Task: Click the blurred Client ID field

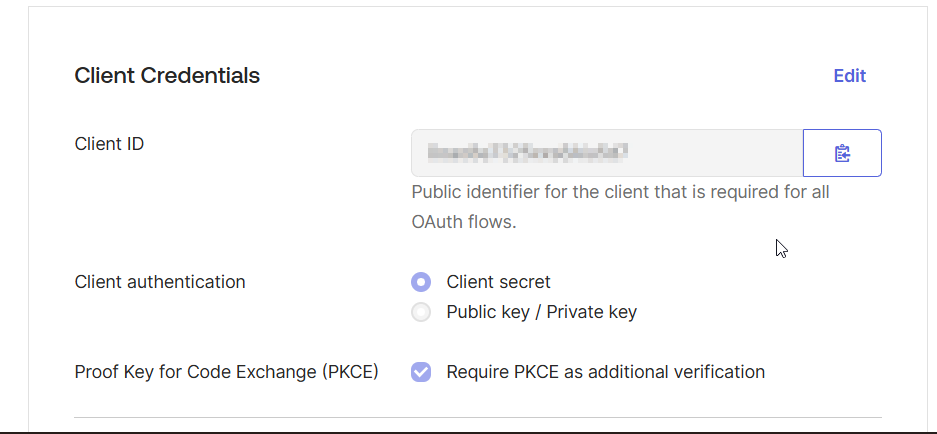Action: [x=606, y=153]
